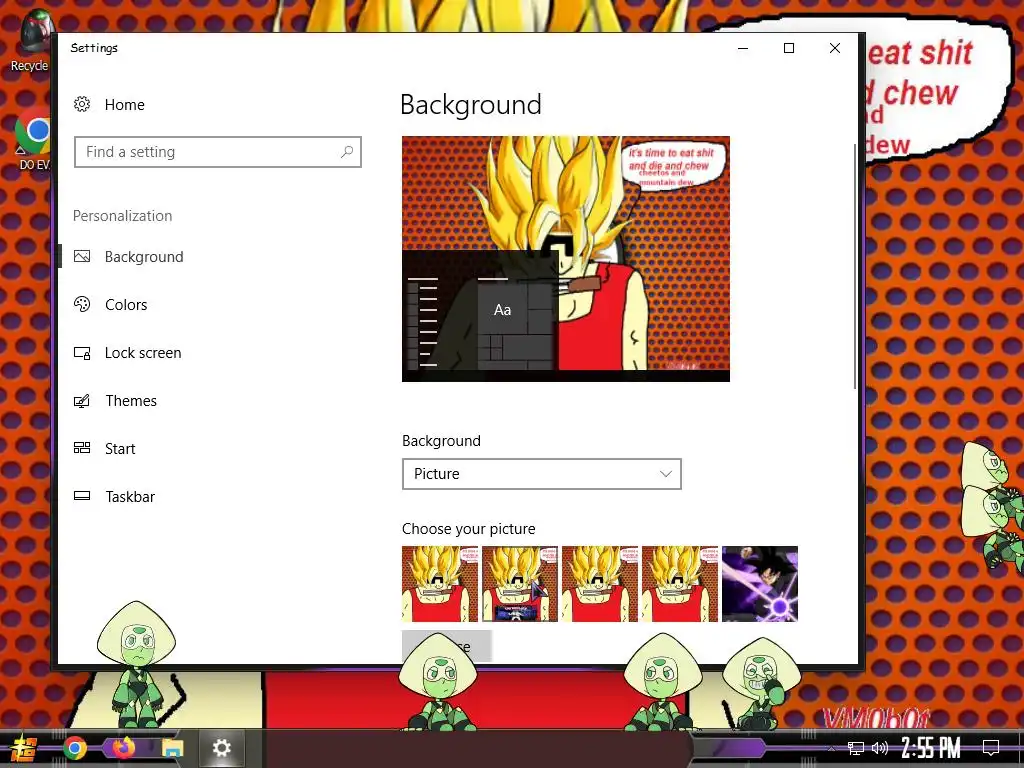Open the Themes brush icon

coord(82,401)
